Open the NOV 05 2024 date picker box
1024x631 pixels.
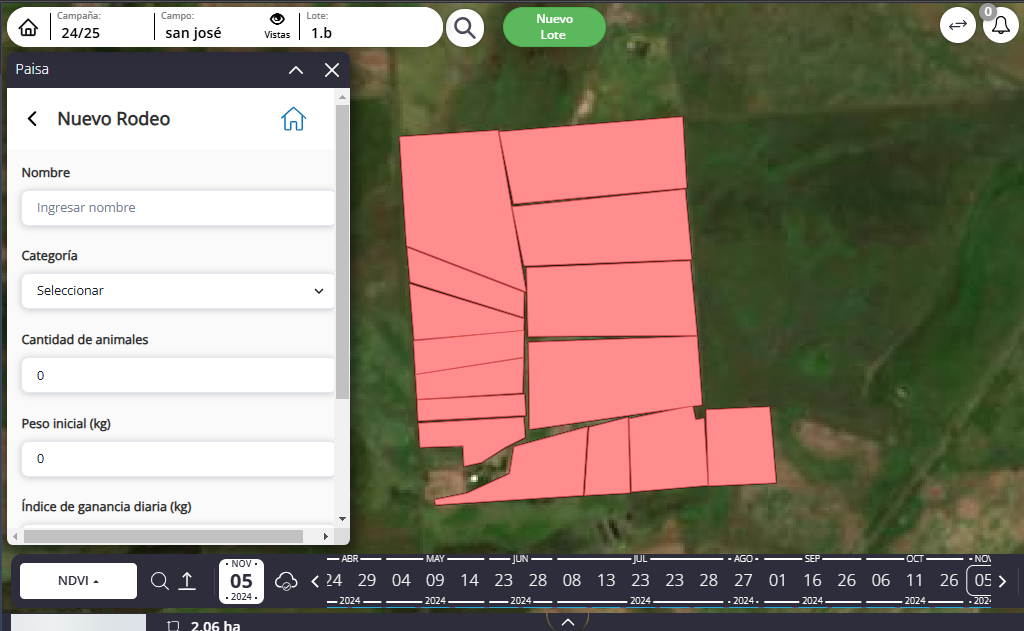(x=241, y=581)
